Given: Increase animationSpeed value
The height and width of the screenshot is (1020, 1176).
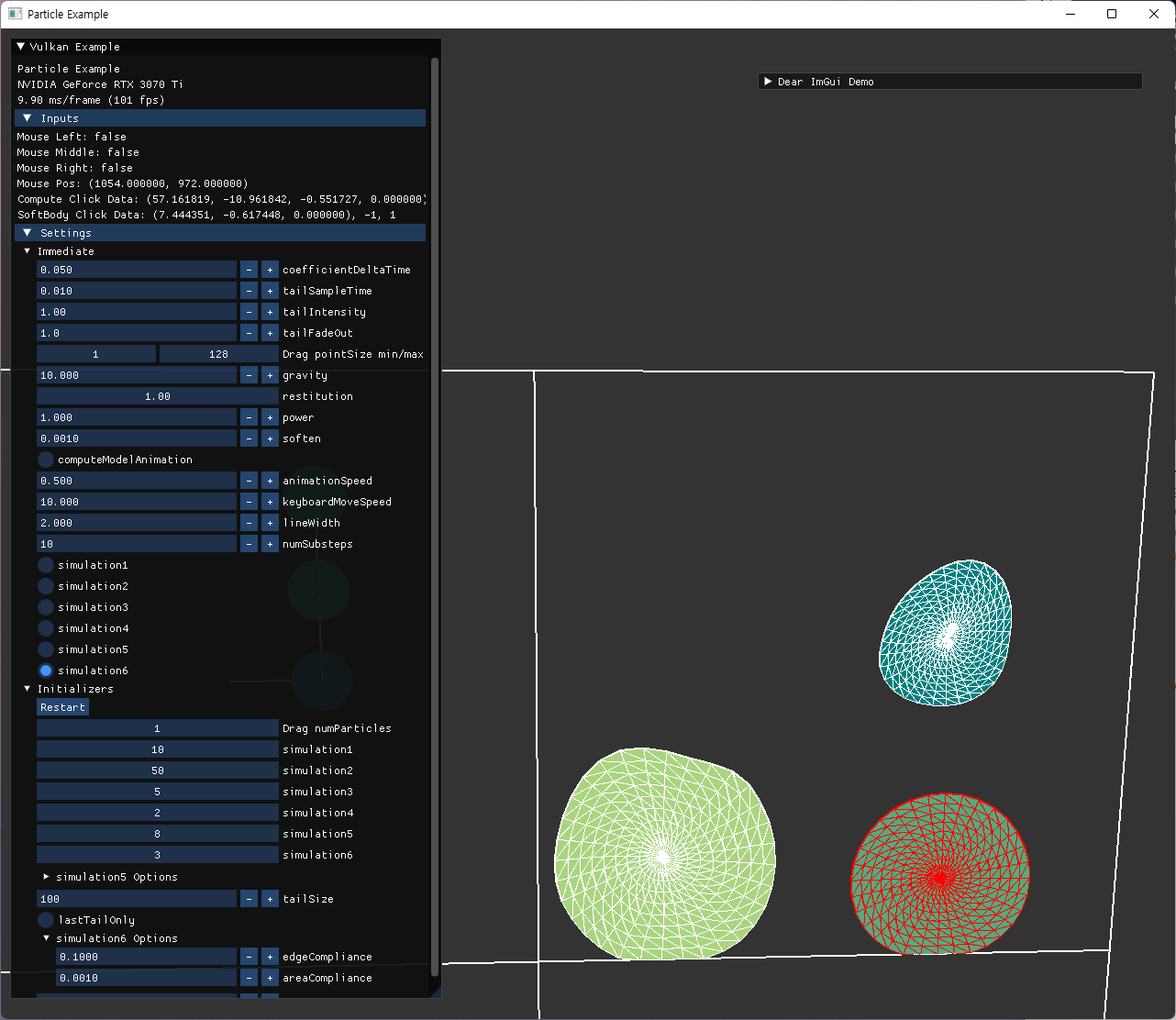Looking at the screenshot, I should coord(270,481).
